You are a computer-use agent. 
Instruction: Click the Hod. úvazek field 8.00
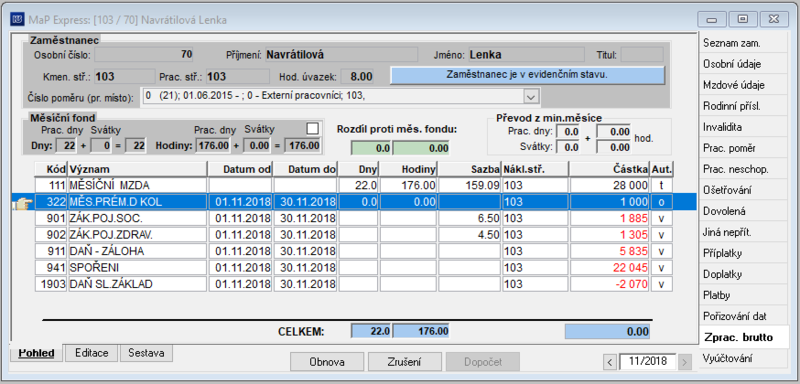357,77
